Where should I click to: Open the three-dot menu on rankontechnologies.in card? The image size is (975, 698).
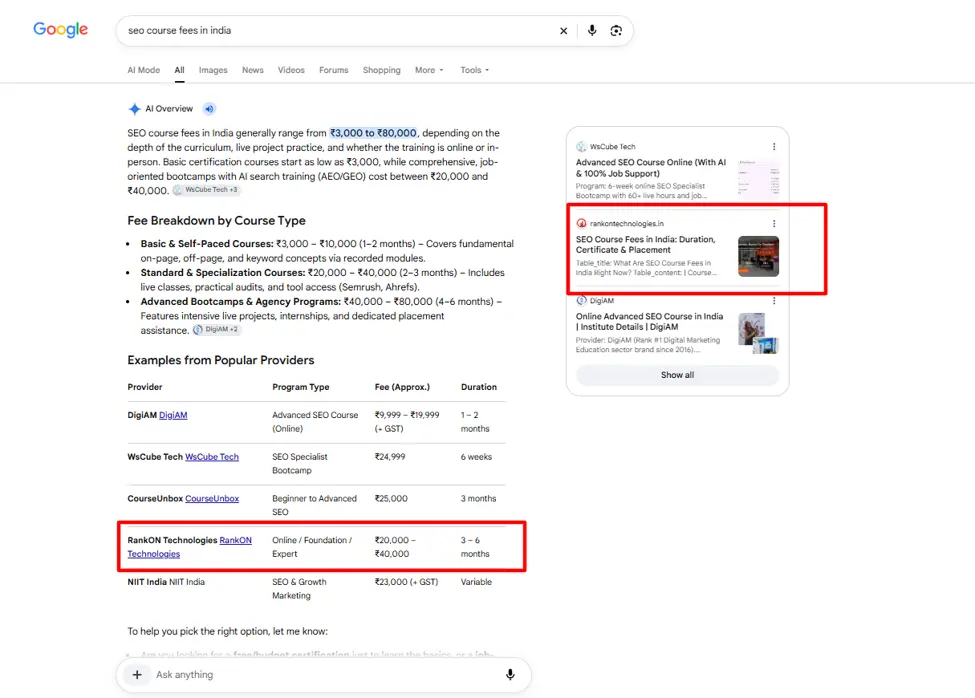point(774,224)
